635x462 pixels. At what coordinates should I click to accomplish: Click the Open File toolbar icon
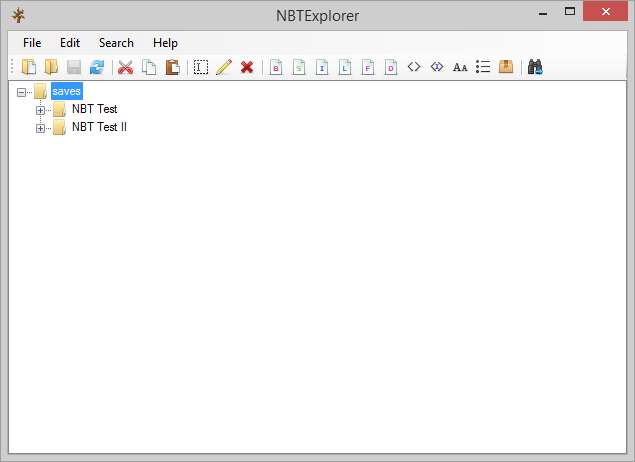(29, 67)
